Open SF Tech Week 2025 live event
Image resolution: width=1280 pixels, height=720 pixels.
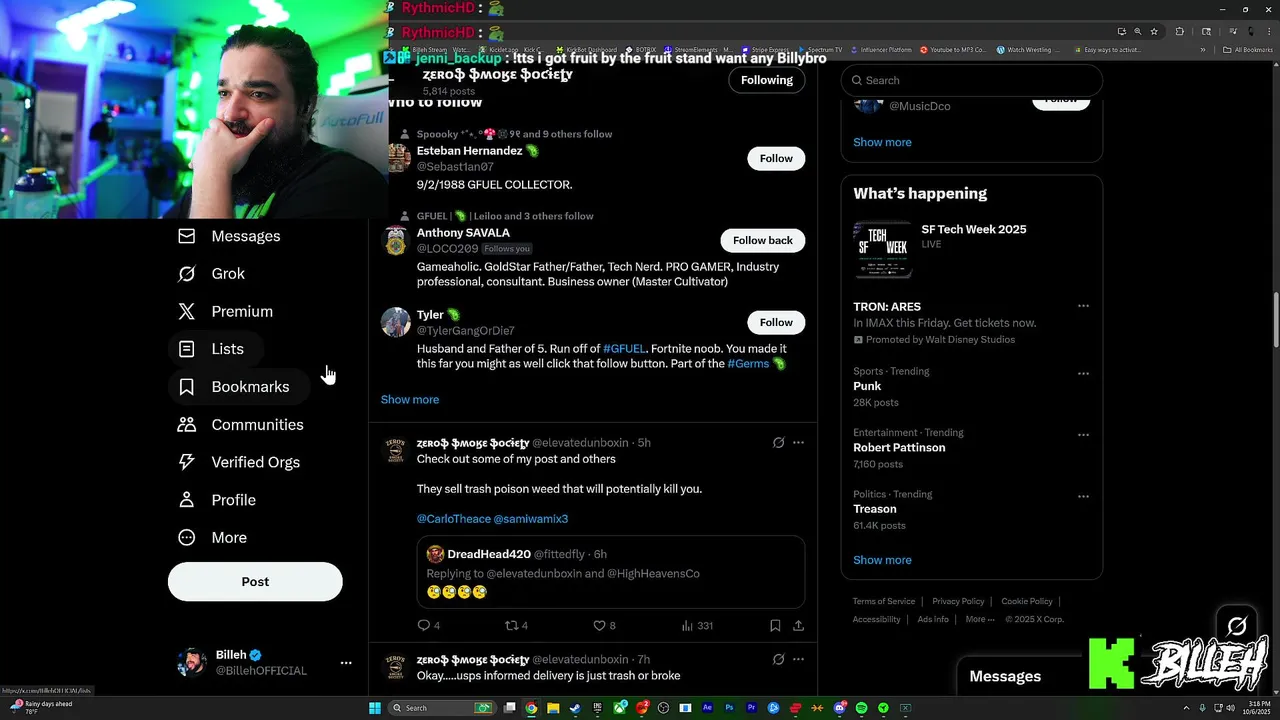972,250
